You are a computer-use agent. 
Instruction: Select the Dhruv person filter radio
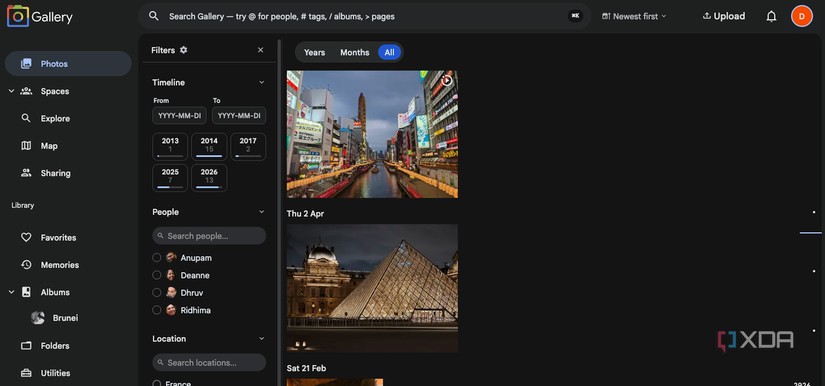156,292
